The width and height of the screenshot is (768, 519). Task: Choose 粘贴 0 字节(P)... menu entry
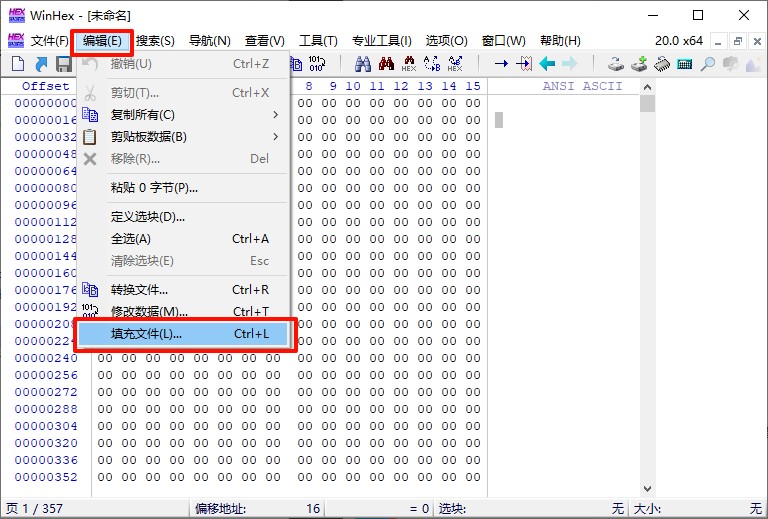point(184,188)
